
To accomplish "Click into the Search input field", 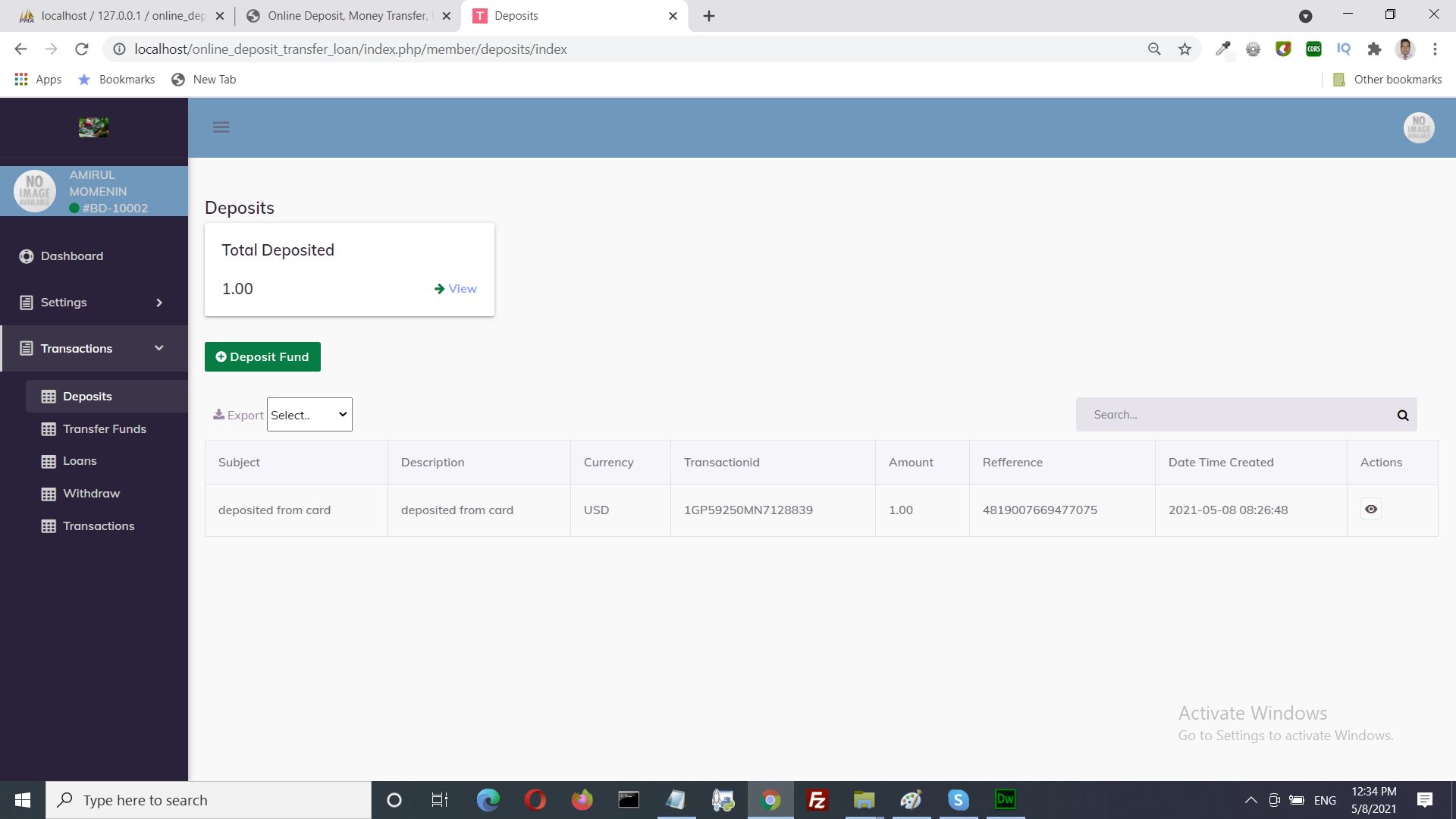I will 1232,415.
